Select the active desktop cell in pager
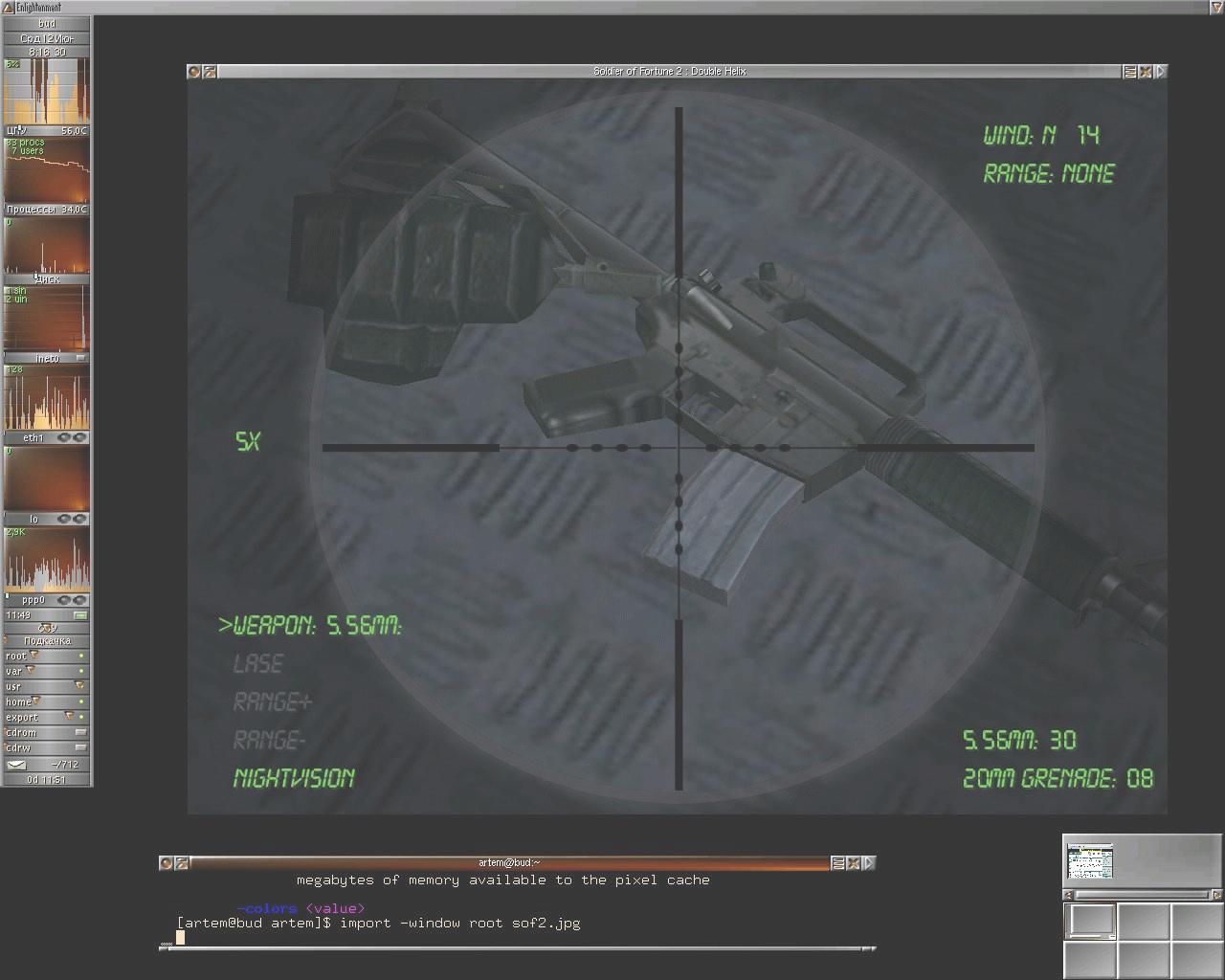The width and height of the screenshot is (1225, 980). click(x=1090, y=922)
